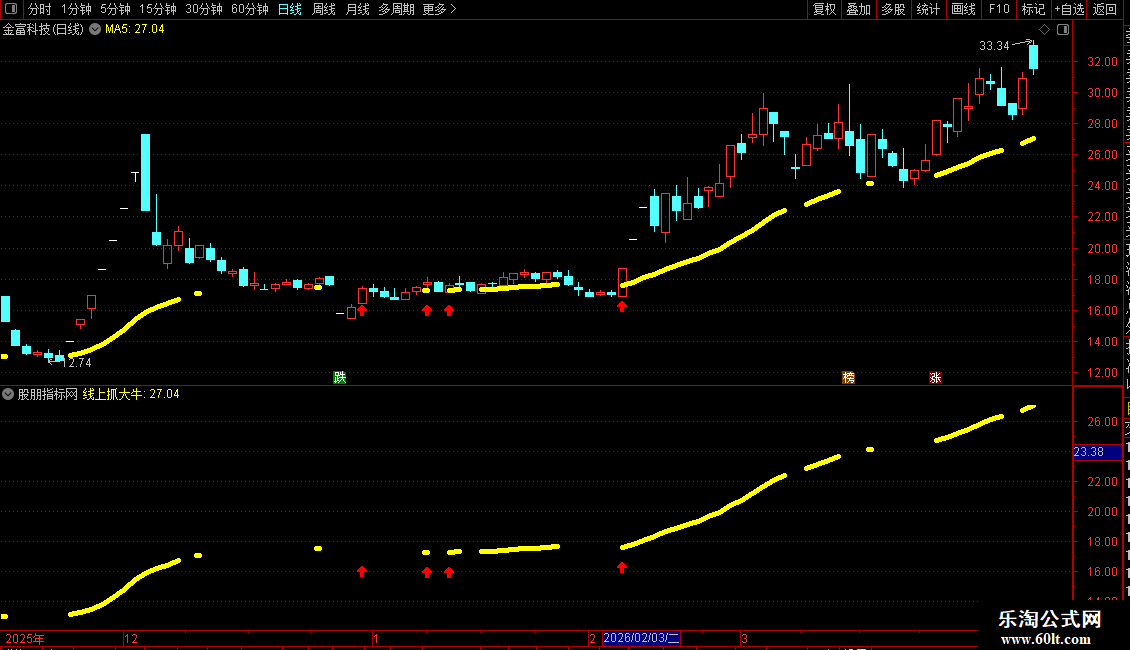Screen dimensions: 1130x650
Task: Click the 股朋指标网 indicator name
Action: (48, 394)
